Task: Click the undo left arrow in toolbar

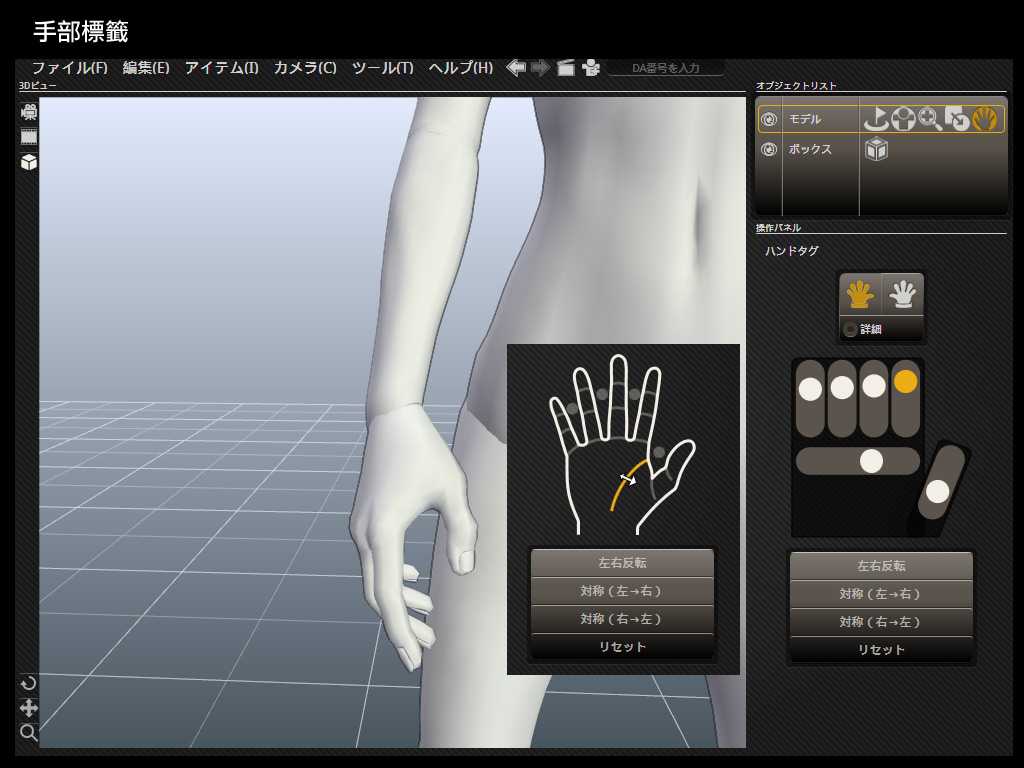Action: [x=516, y=68]
